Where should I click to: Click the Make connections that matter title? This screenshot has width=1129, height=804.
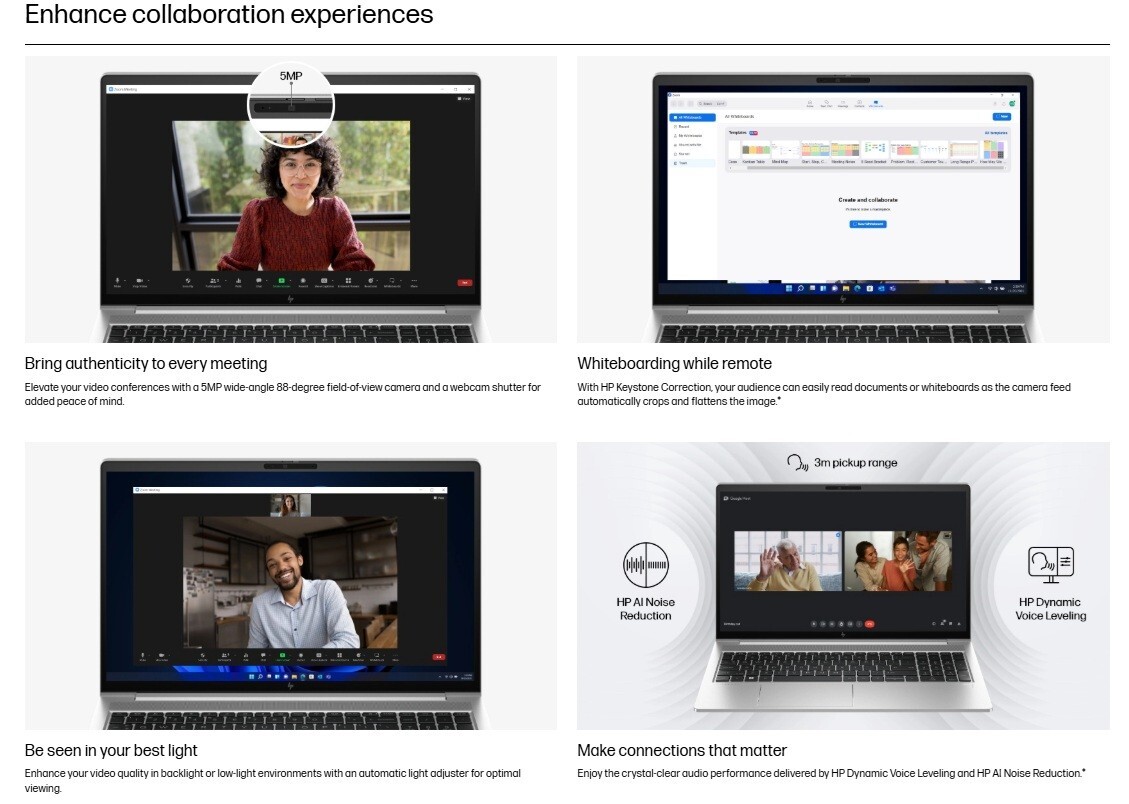point(682,751)
